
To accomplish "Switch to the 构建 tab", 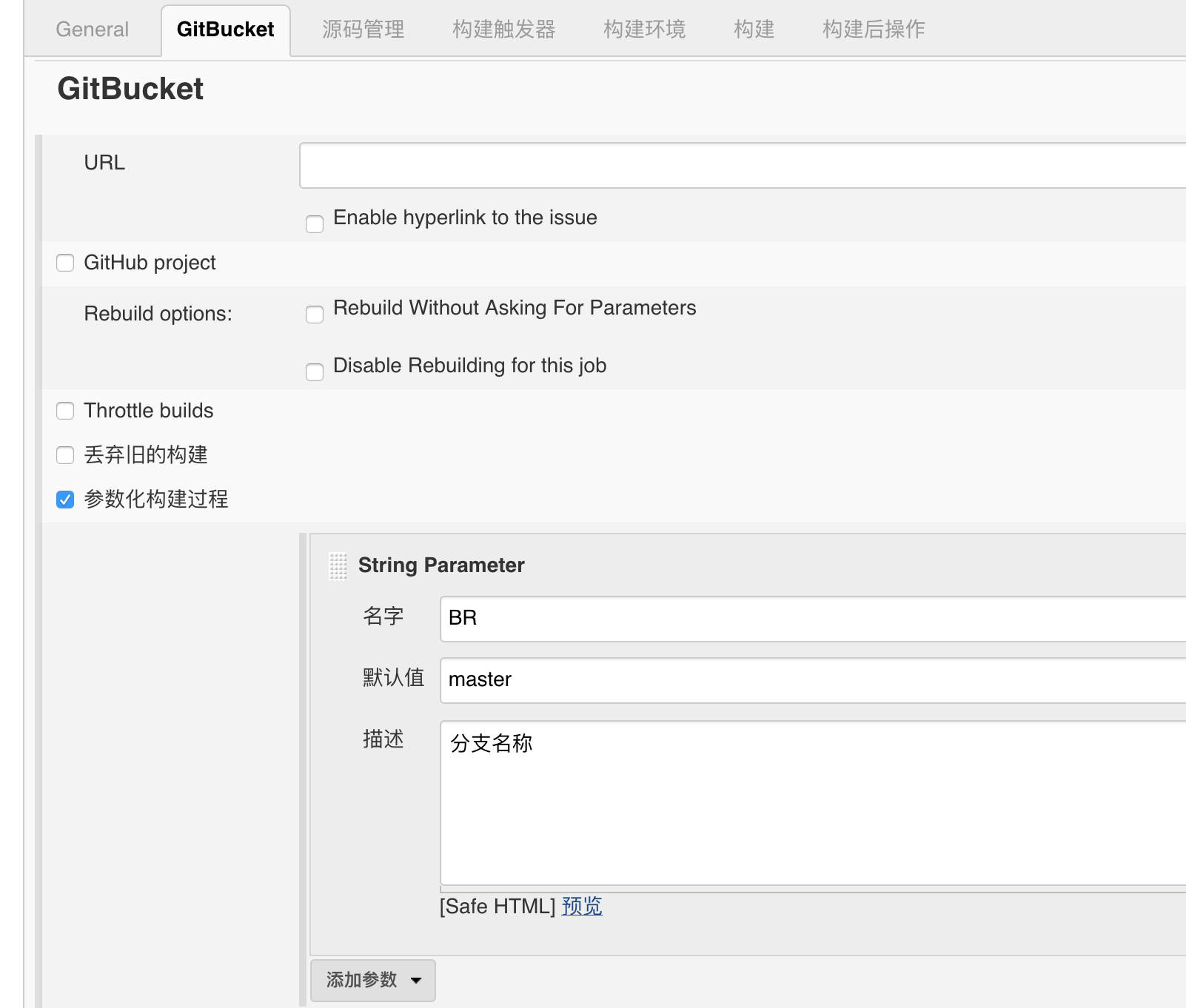I will pyautogui.click(x=754, y=30).
